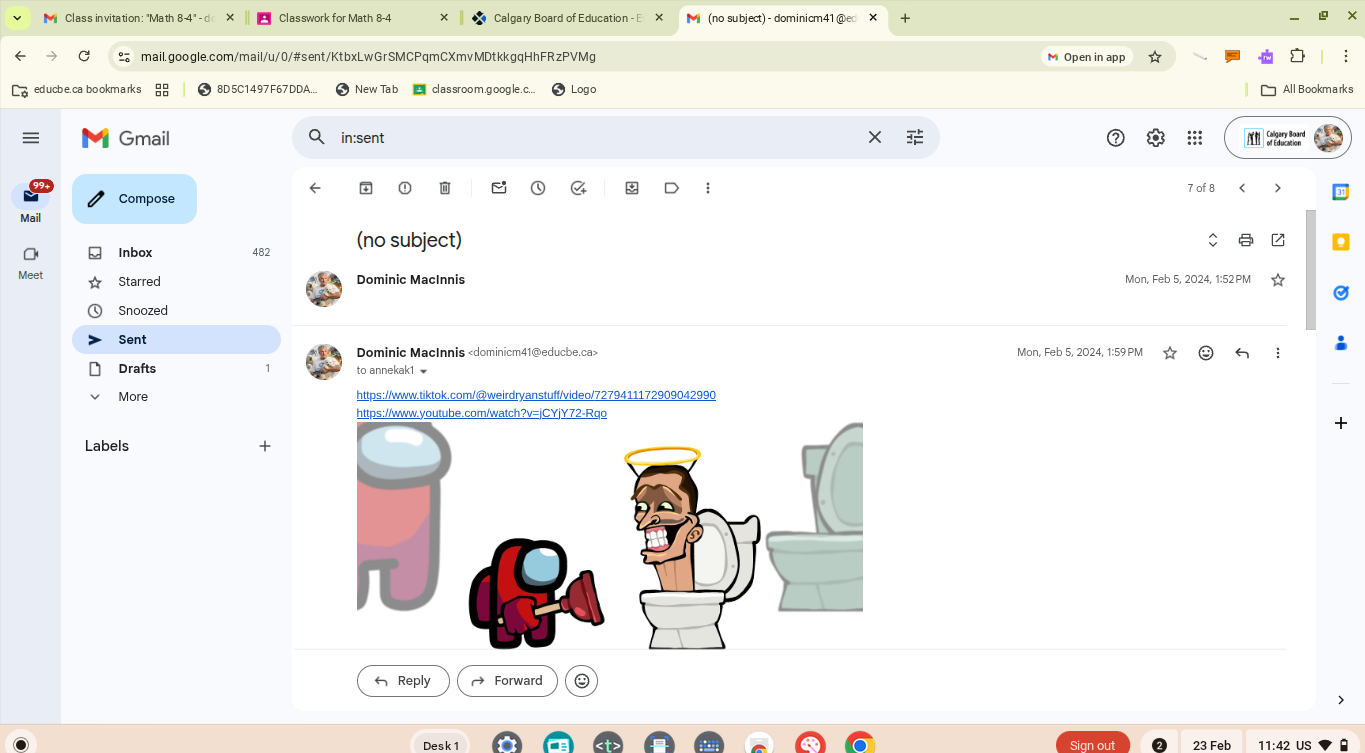
Task: Expand the More folders list
Action: pyautogui.click(x=176, y=397)
